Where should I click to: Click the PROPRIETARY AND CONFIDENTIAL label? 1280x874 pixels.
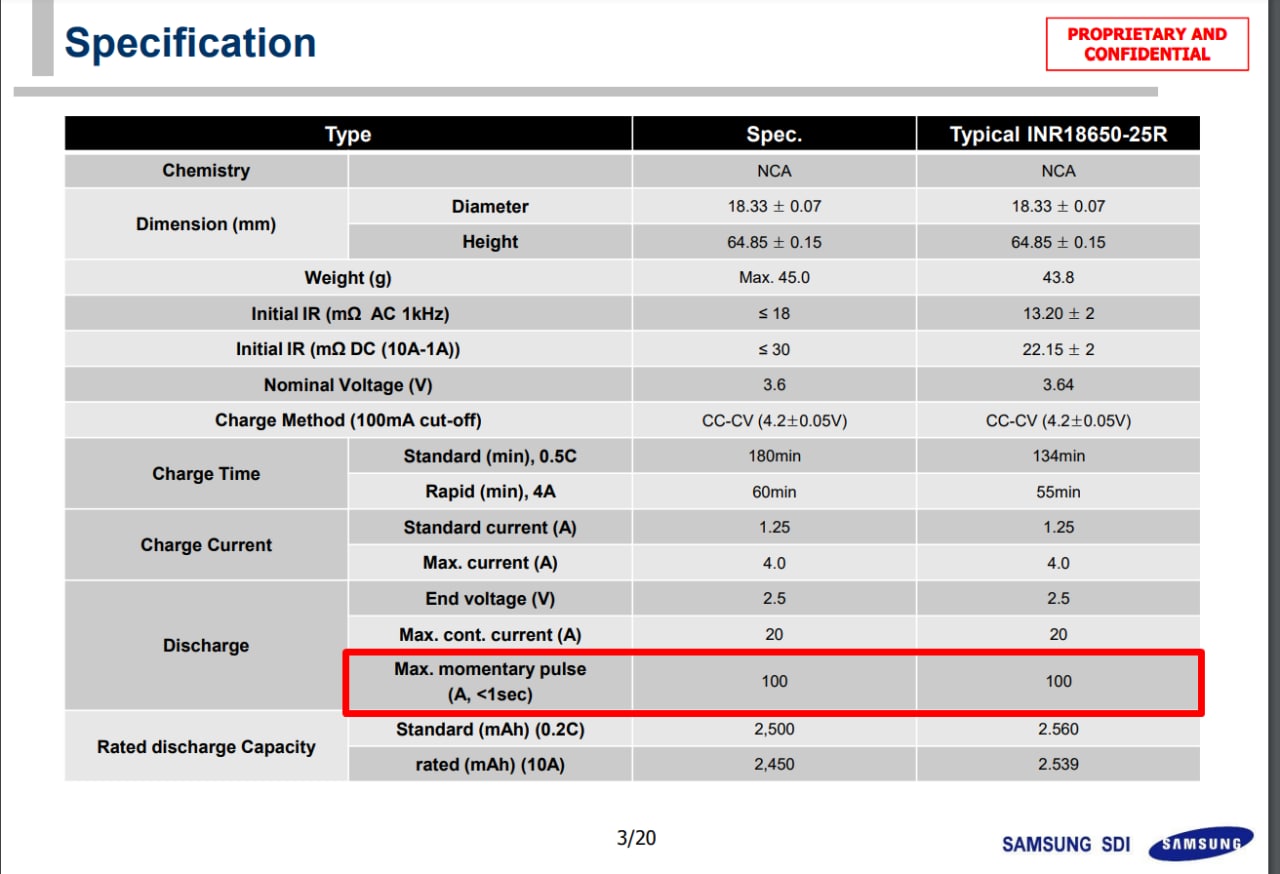click(x=1147, y=44)
